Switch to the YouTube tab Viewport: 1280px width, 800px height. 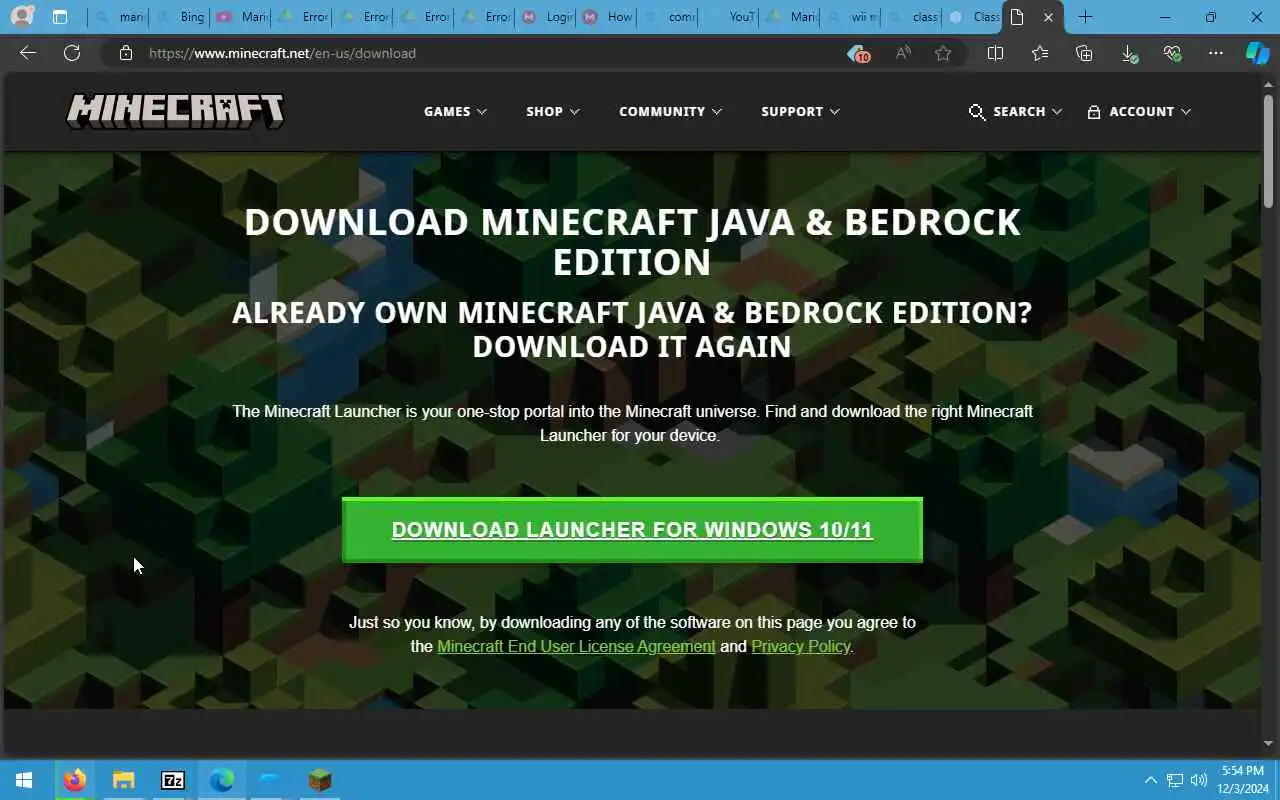click(x=728, y=17)
